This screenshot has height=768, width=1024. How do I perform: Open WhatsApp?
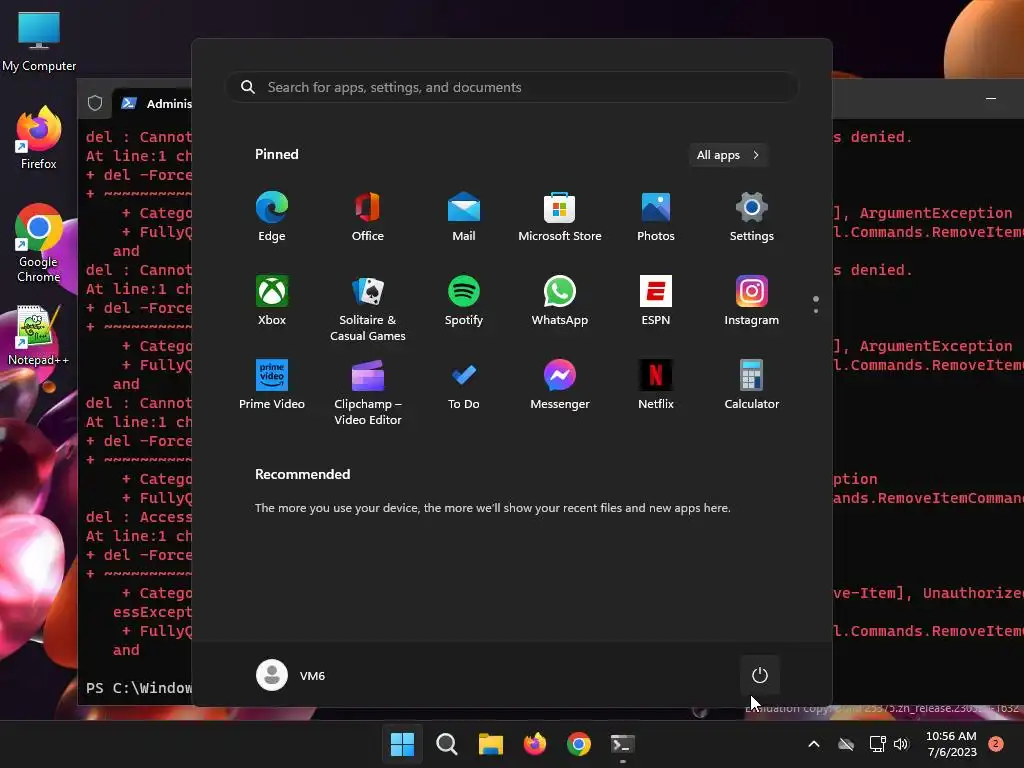(x=560, y=301)
